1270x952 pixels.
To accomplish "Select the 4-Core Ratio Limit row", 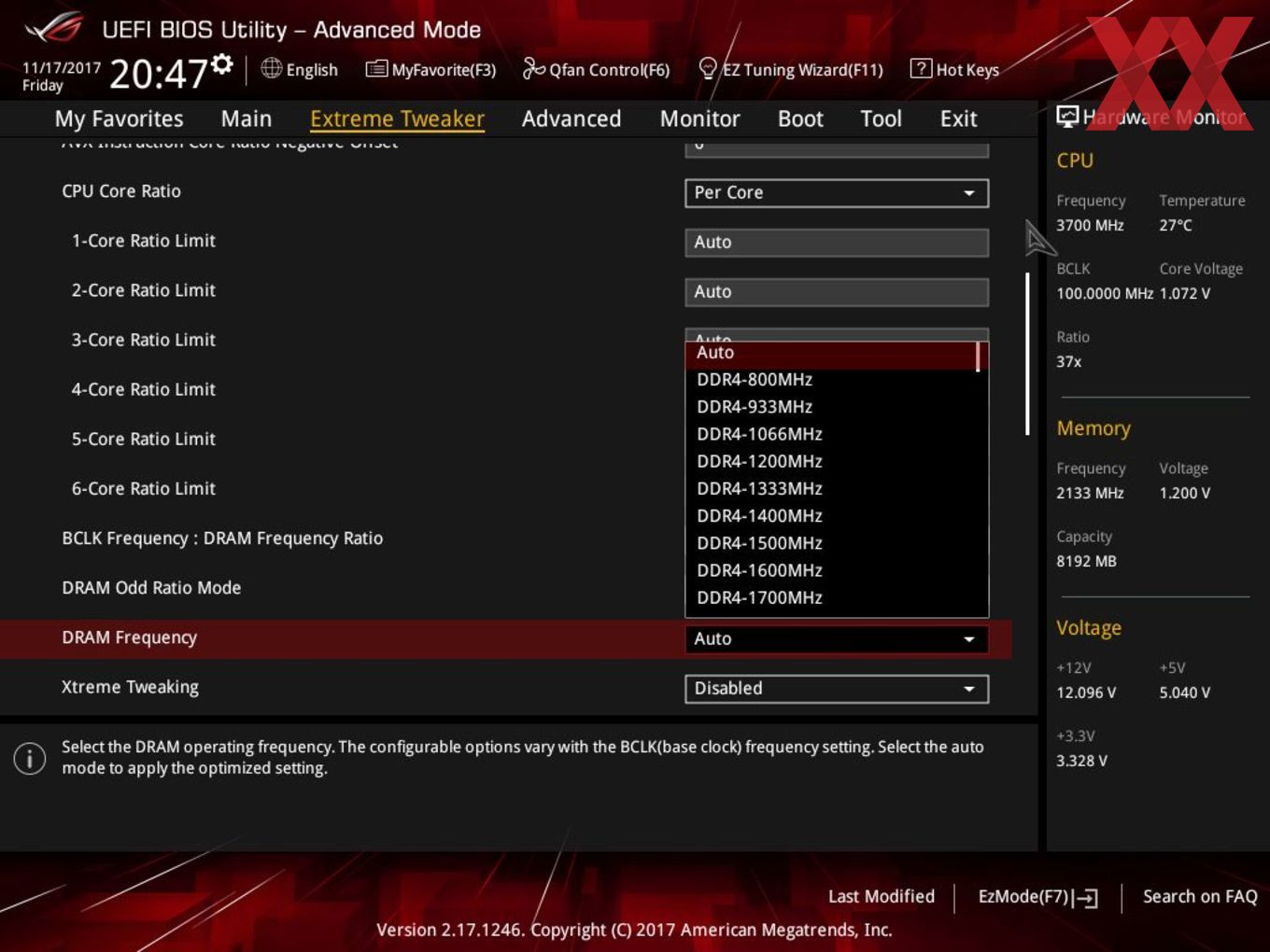I will pyautogui.click(x=143, y=389).
